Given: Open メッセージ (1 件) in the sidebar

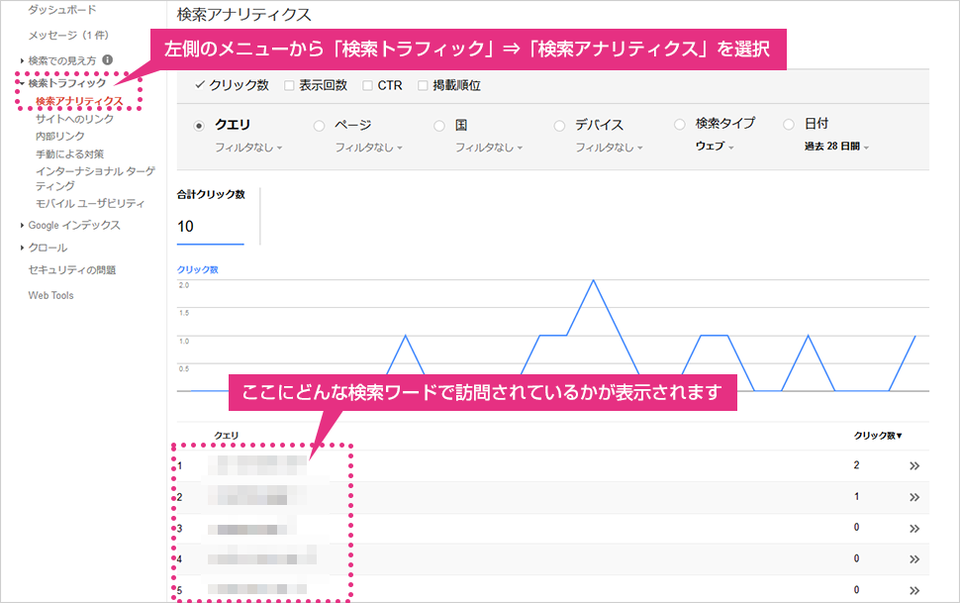Looking at the screenshot, I should [68, 35].
